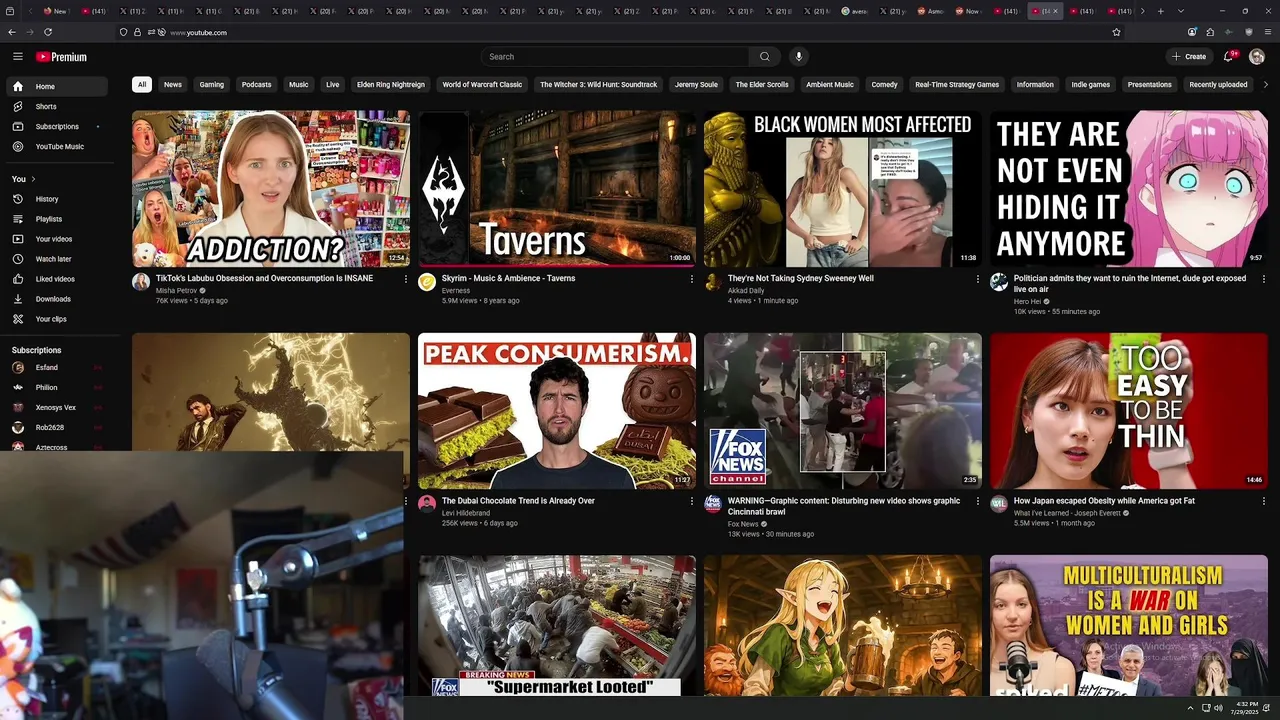The width and height of the screenshot is (1280, 720).
Task: Open Playlists in sidebar
Action: coord(55,219)
